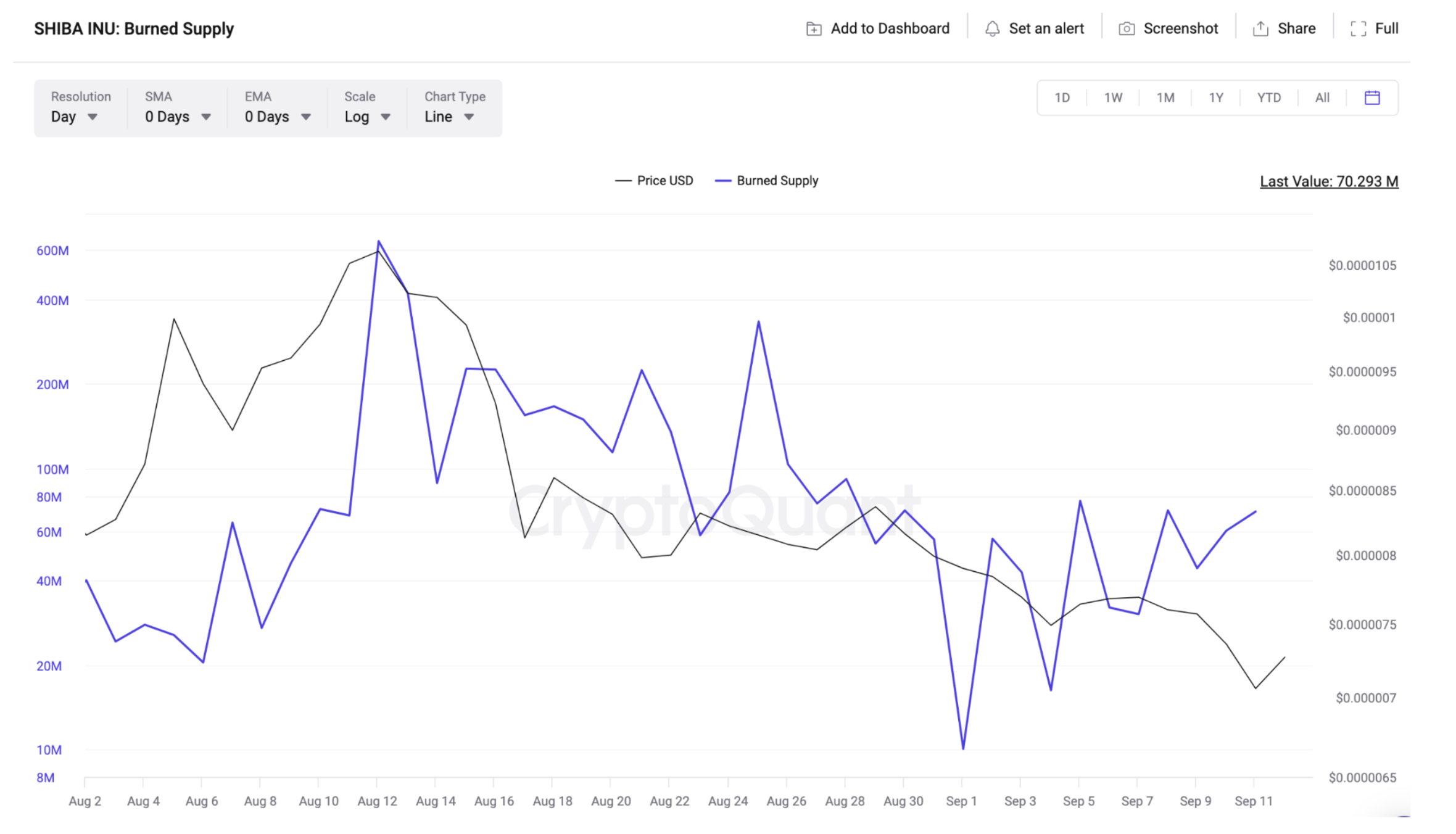Switch to YTD time range
The width and height of the screenshot is (1456, 834).
pyautogui.click(x=1269, y=97)
